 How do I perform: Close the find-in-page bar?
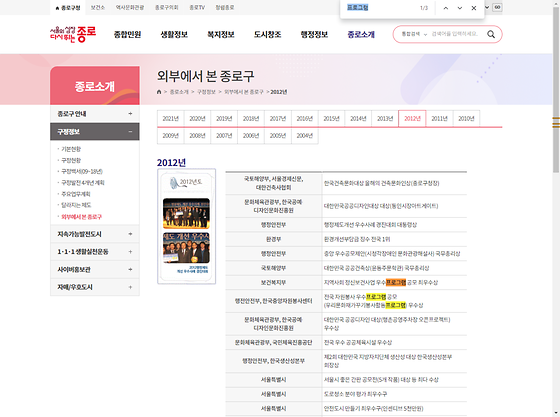click(474, 8)
